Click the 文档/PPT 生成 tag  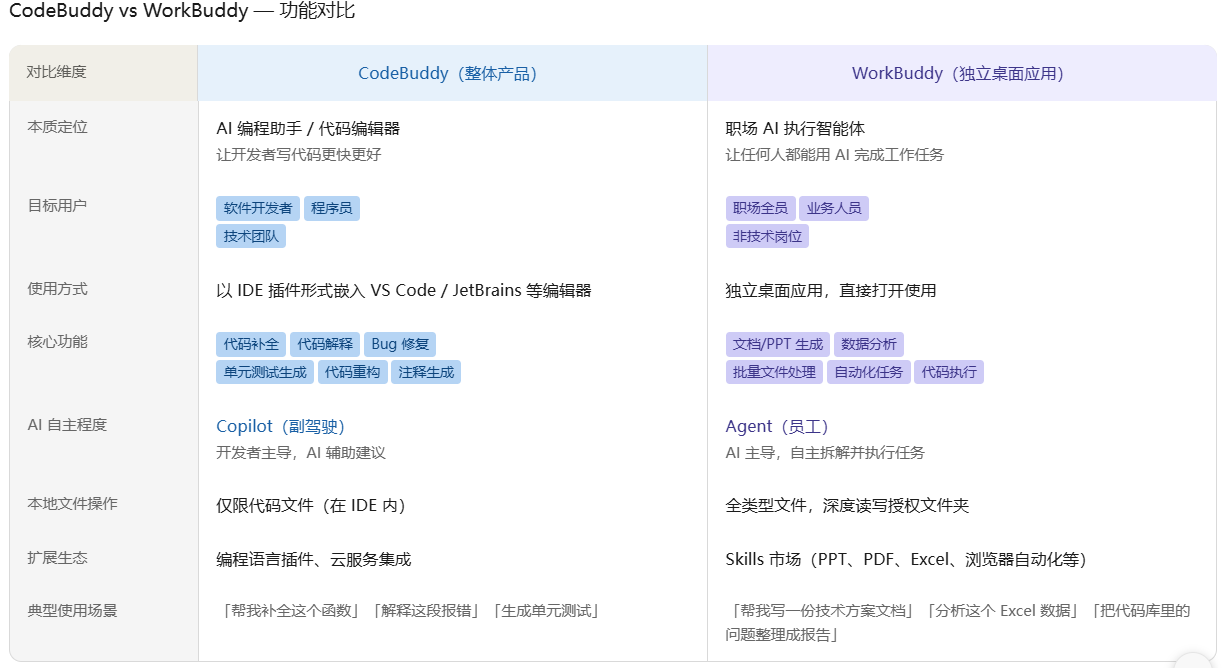tap(778, 344)
